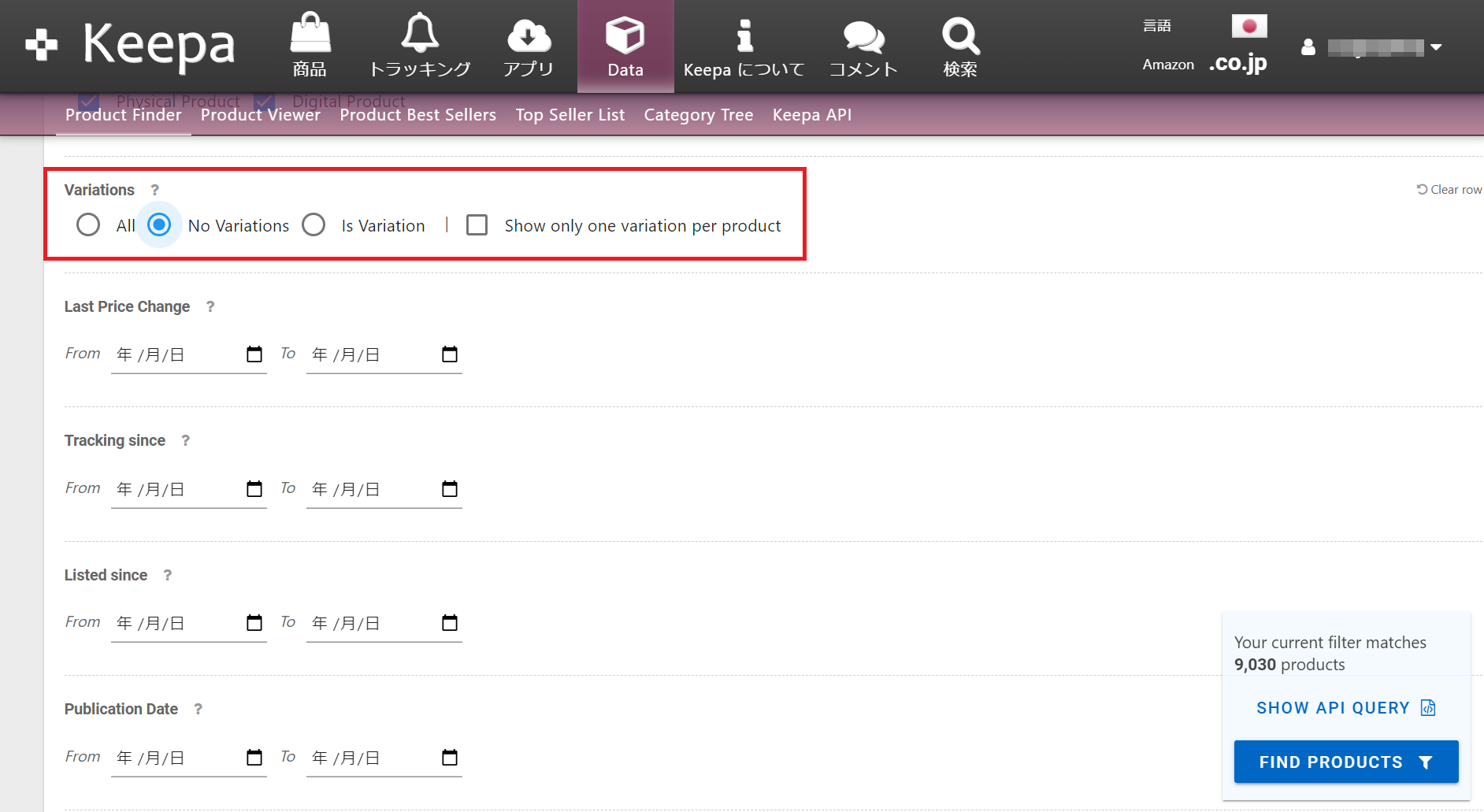
Task: Click Clear row link
Action: click(x=1449, y=190)
